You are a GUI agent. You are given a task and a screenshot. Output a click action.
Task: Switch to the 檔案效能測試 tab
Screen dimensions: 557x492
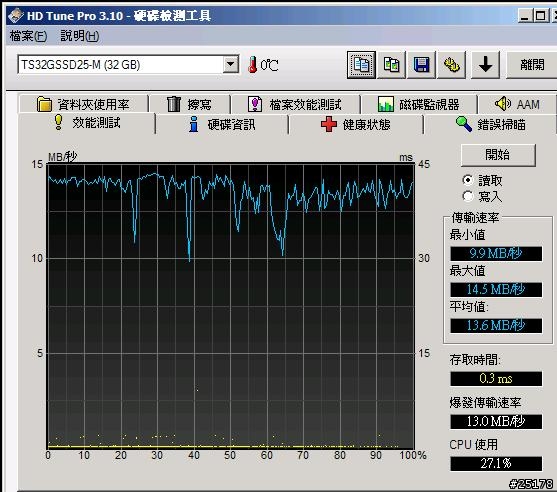pos(295,104)
